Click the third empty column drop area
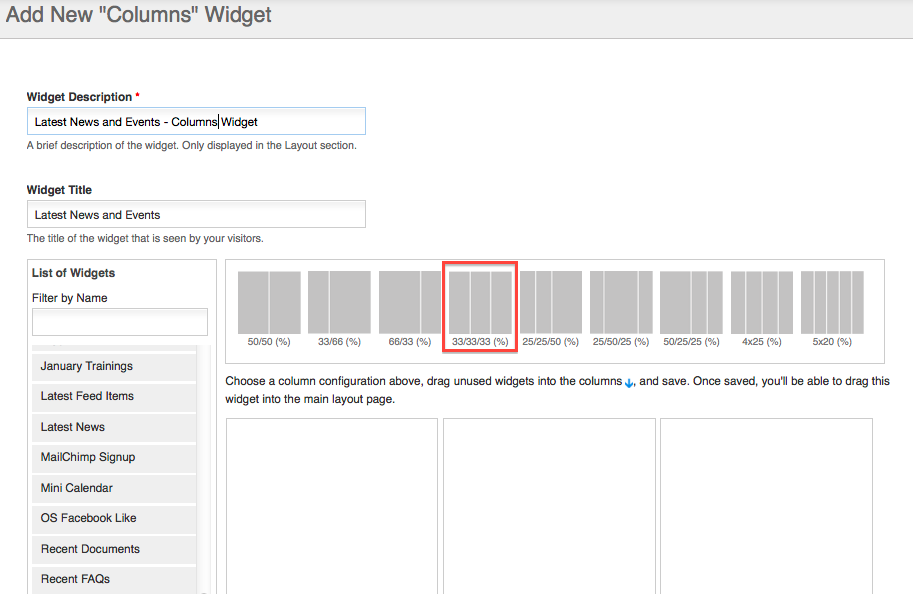913x594 pixels. click(766, 506)
